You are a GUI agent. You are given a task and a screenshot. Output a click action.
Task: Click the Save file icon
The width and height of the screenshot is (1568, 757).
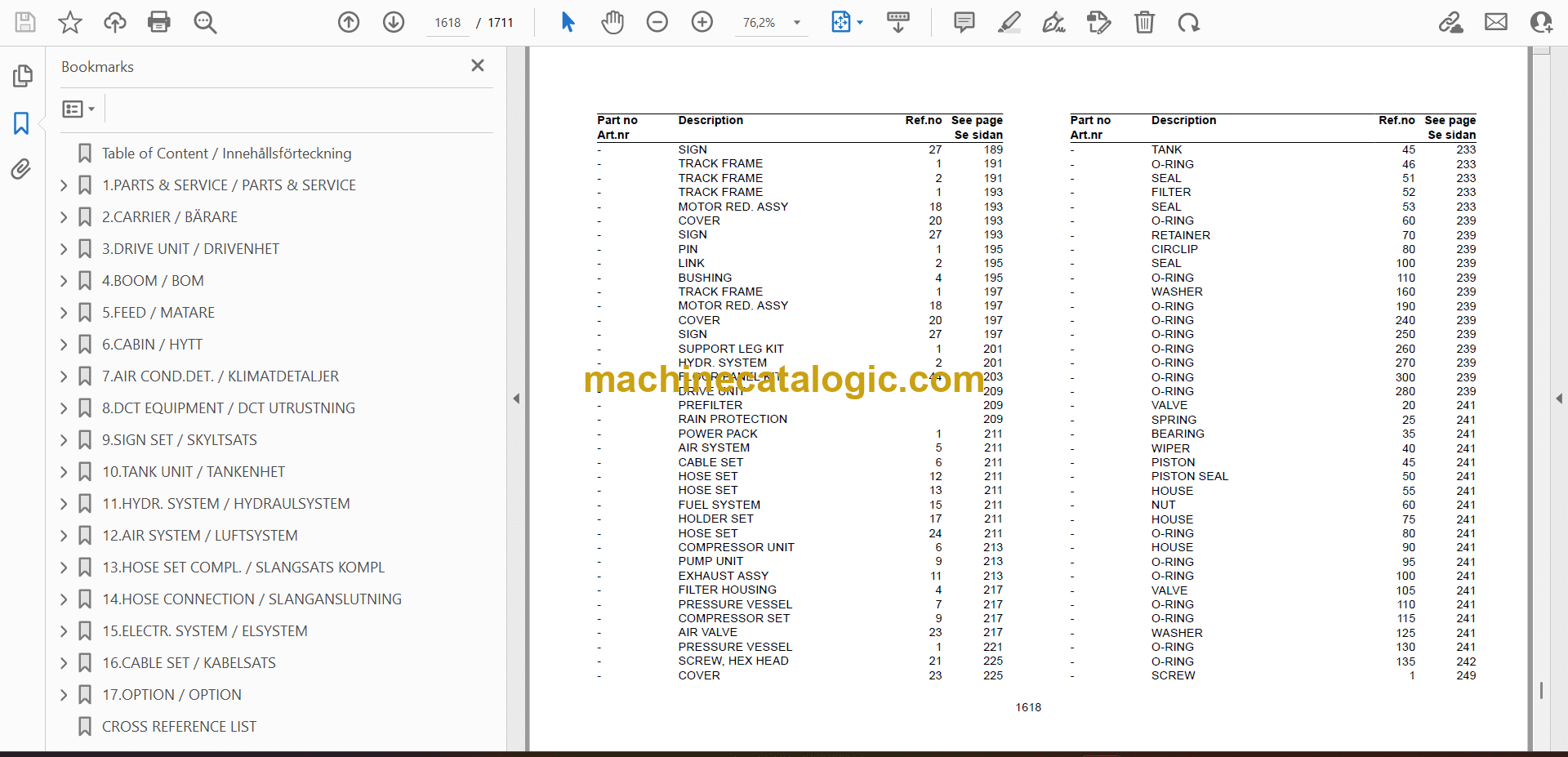coord(25,22)
